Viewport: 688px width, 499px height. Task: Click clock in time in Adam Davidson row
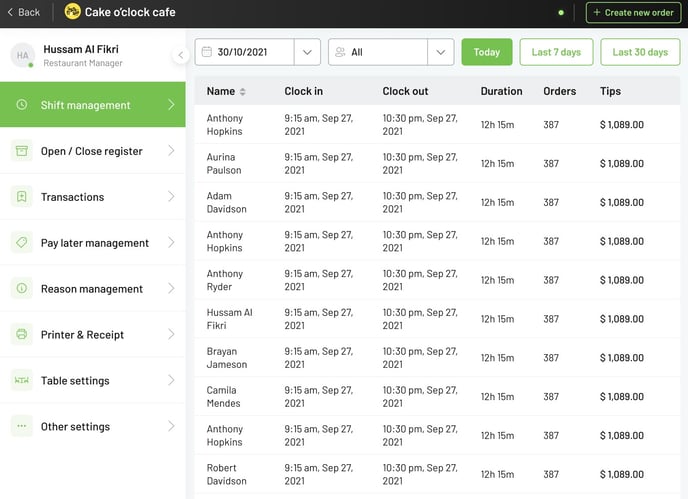click(319, 202)
